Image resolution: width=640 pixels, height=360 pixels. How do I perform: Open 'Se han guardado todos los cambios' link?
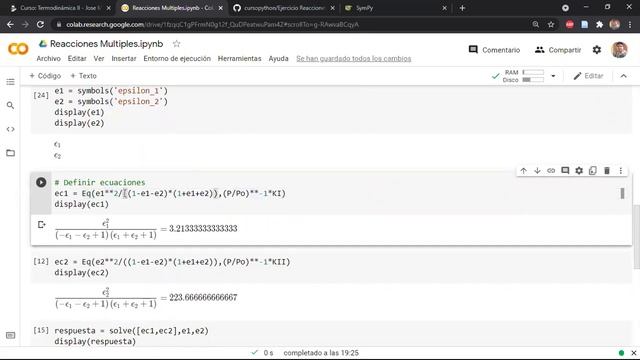point(353,58)
